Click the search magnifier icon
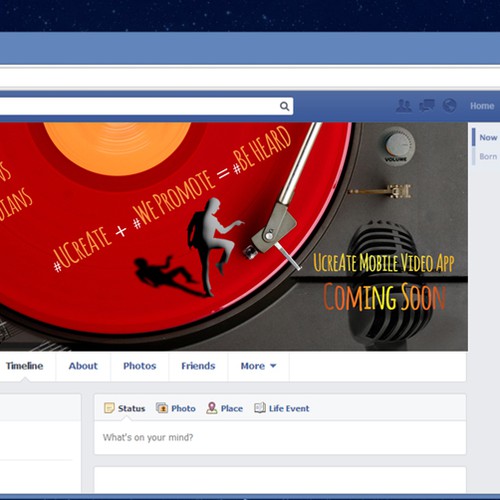Viewport: 500px width, 500px height. [x=284, y=106]
